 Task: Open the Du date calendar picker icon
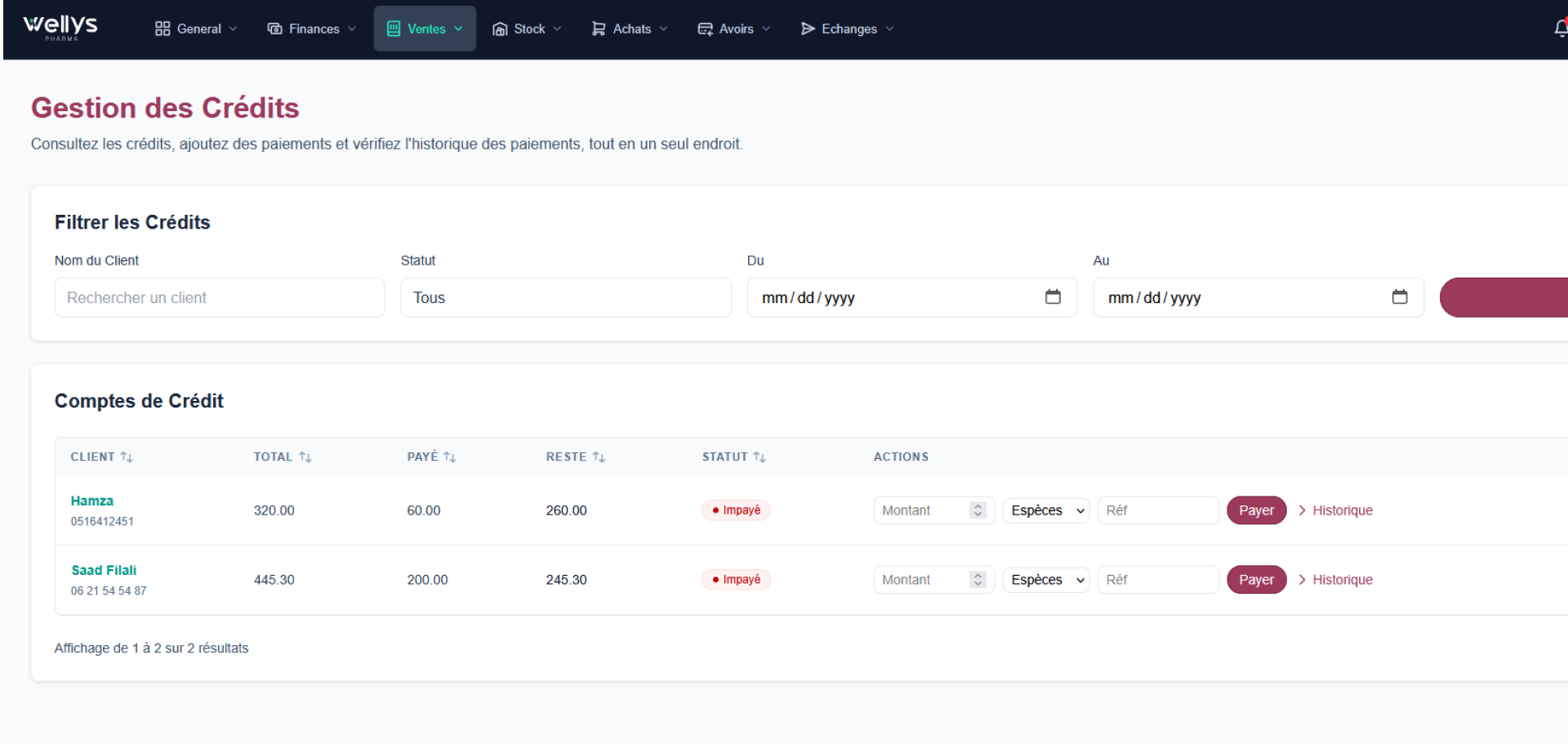tap(1053, 297)
